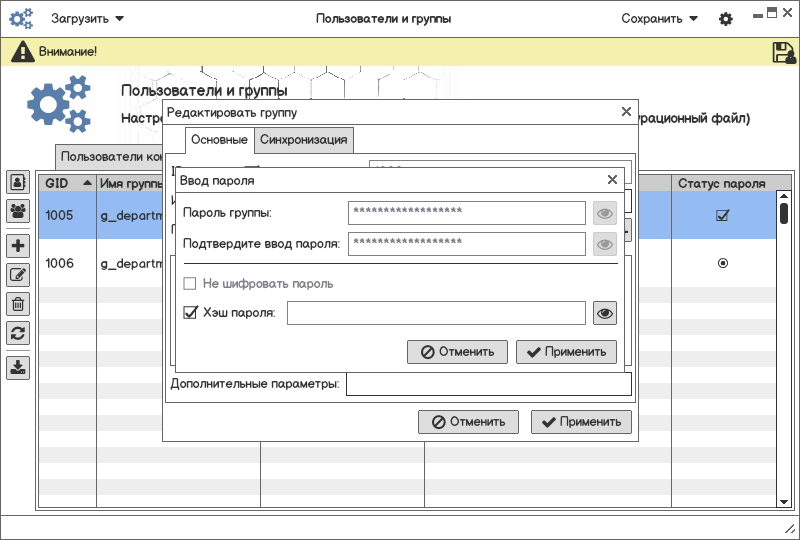
Task: Show confirmation password via its eye icon
Action: coord(605,244)
